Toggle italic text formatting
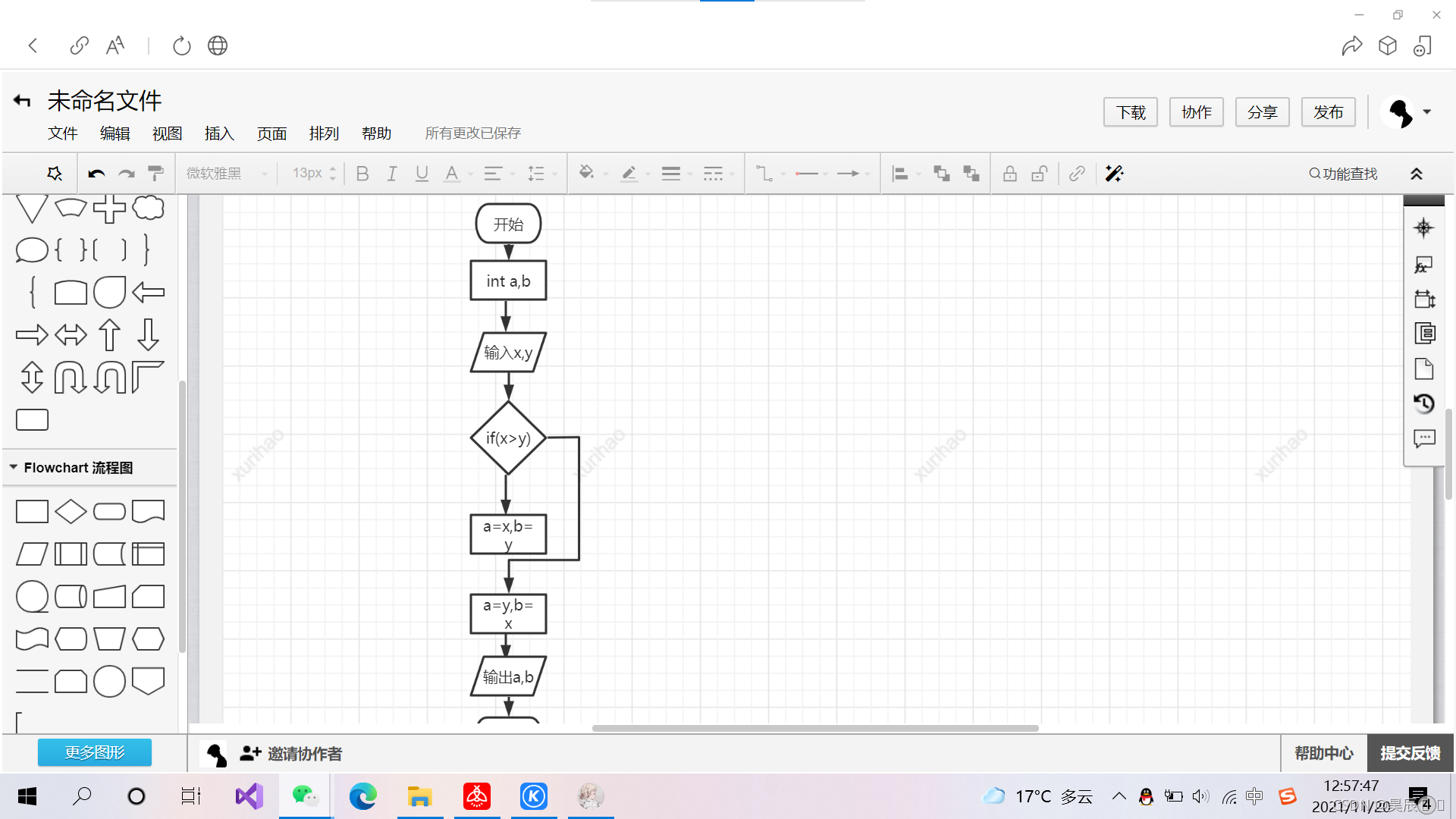This screenshot has width=1456, height=819. click(x=392, y=174)
